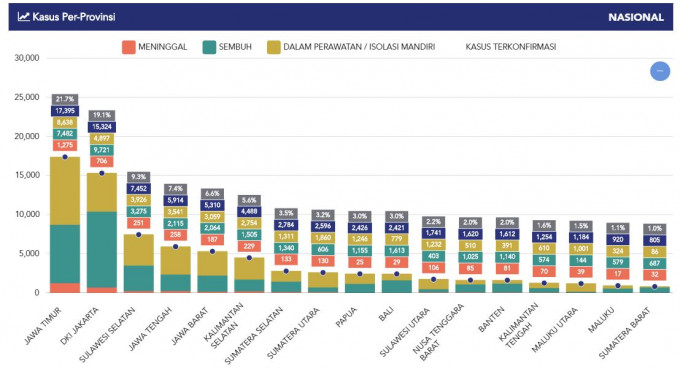The height and width of the screenshot is (369, 680).
Task: Click the teal SEMBUH color swatch
Action: (x=209, y=47)
